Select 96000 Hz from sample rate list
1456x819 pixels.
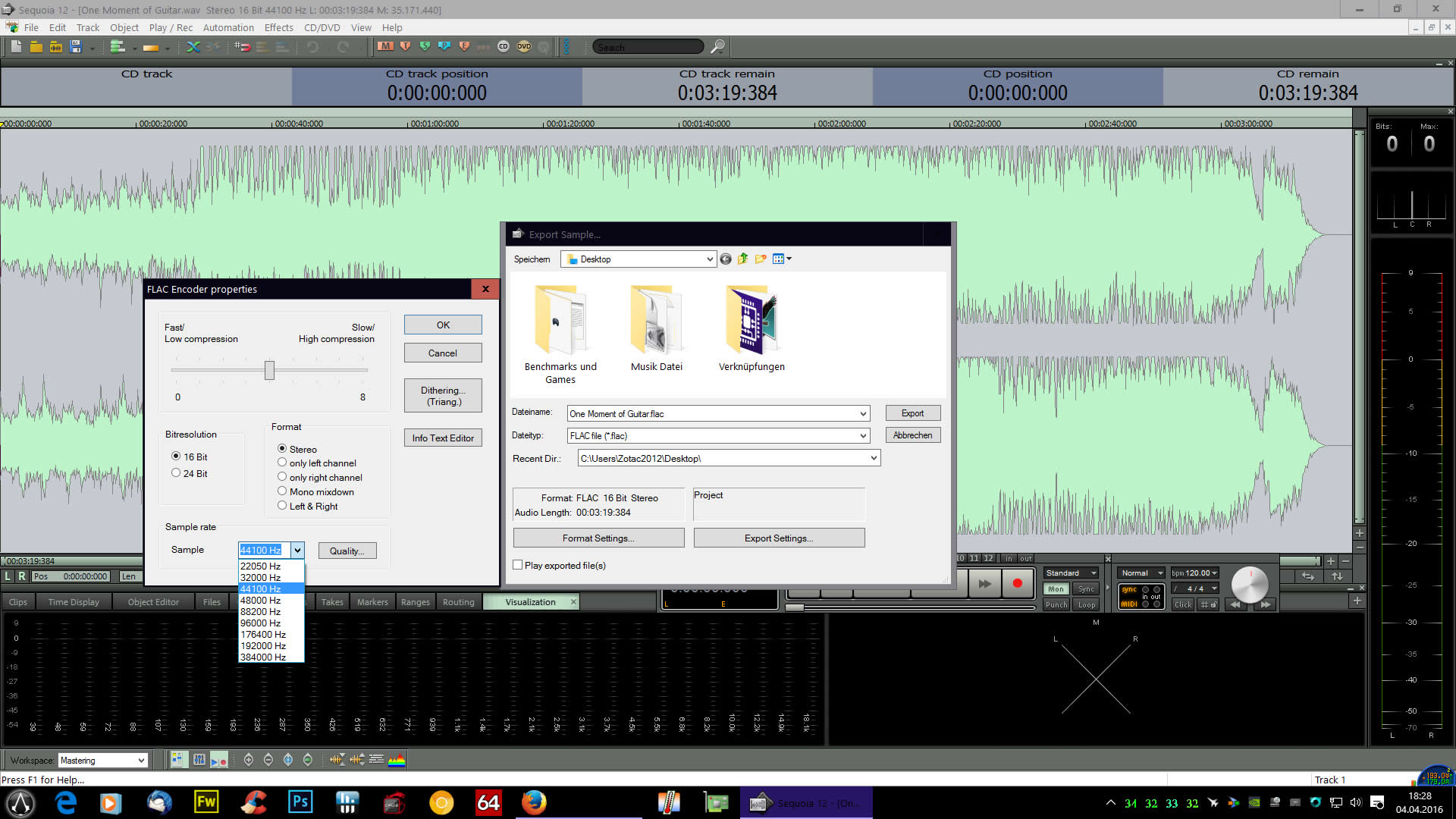click(260, 623)
